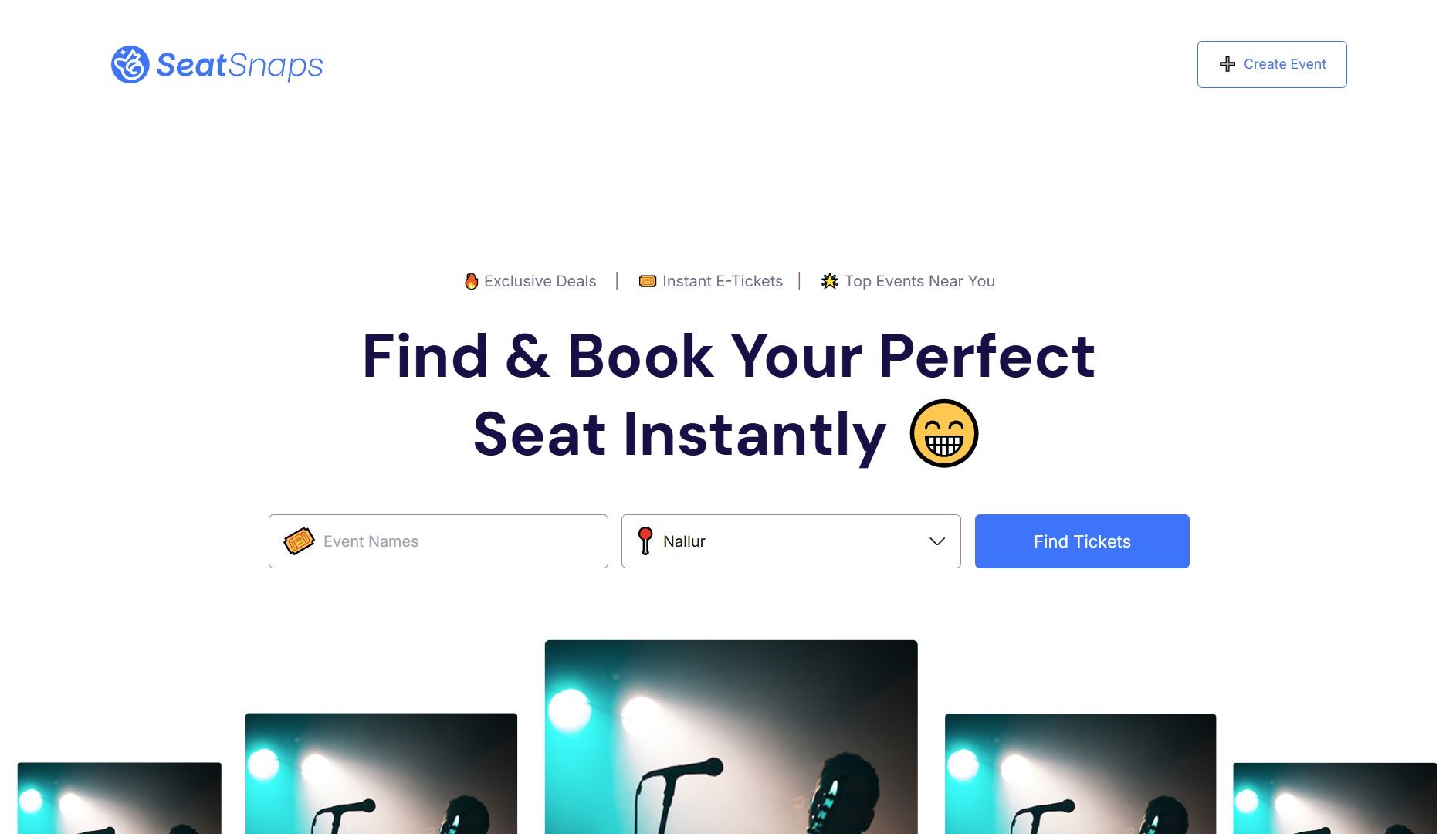The height and width of the screenshot is (834, 1456).
Task: Click the Instant E-Tickets label
Action: [722, 281]
